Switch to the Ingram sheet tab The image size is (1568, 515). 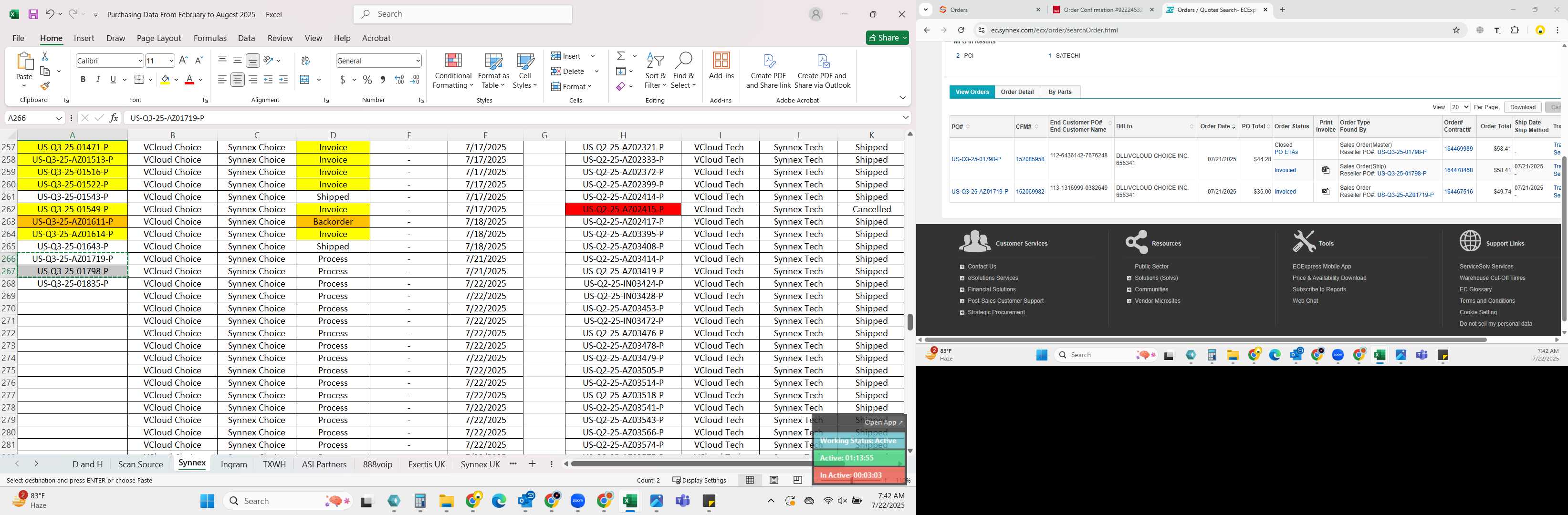click(x=234, y=464)
